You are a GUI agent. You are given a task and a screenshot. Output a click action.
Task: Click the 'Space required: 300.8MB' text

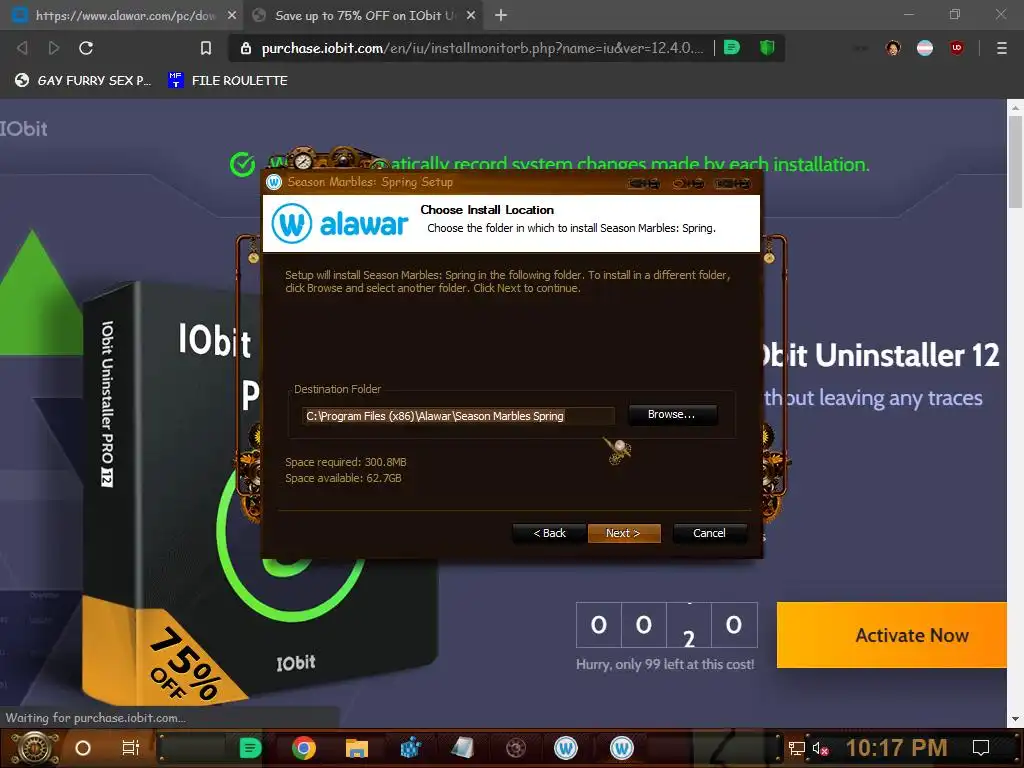(x=345, y=462)
